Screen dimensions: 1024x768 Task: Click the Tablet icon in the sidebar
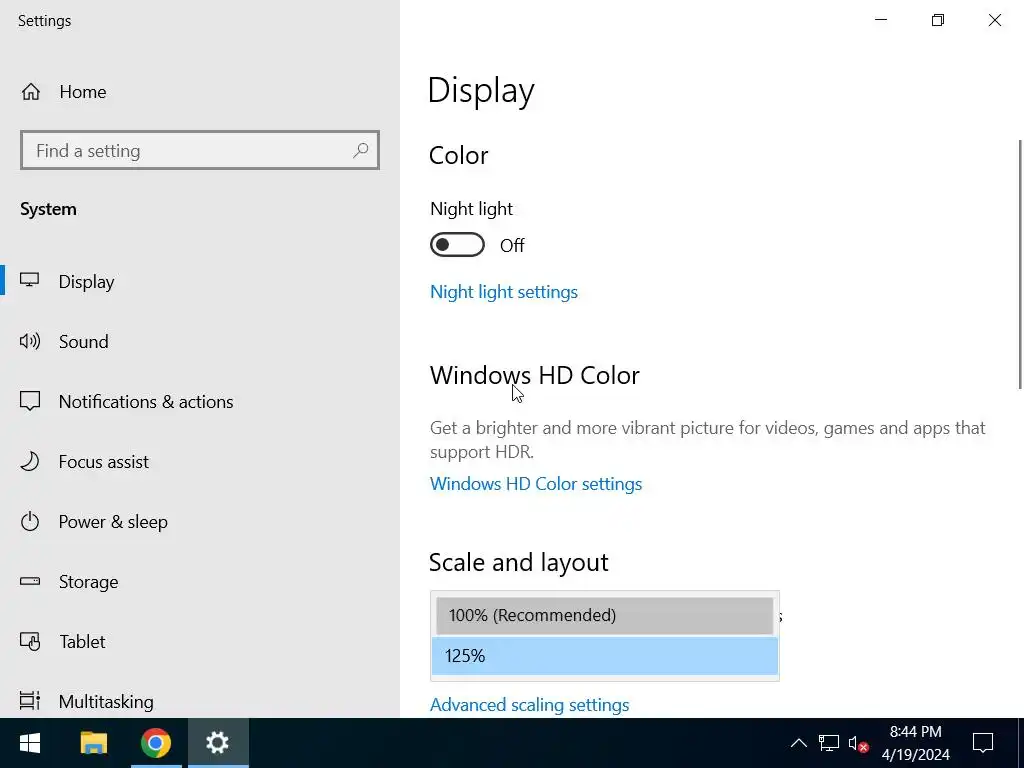coord(29,641)
